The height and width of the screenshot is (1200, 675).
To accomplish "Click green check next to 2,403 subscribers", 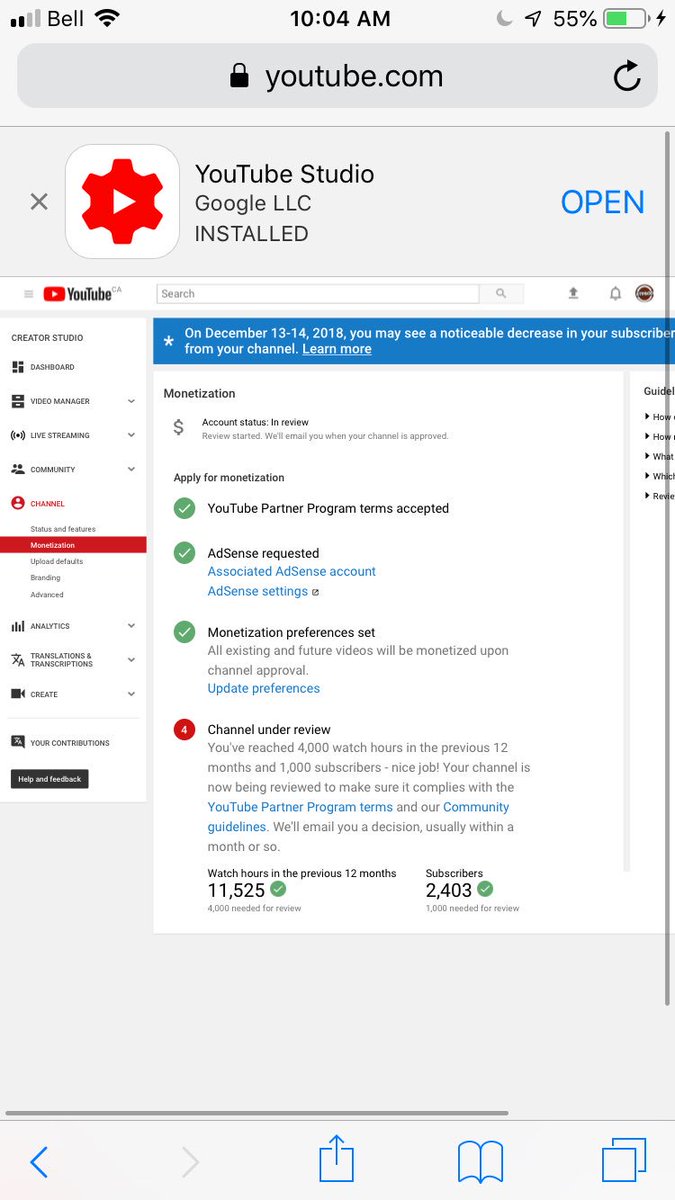I will pos(485,889).
